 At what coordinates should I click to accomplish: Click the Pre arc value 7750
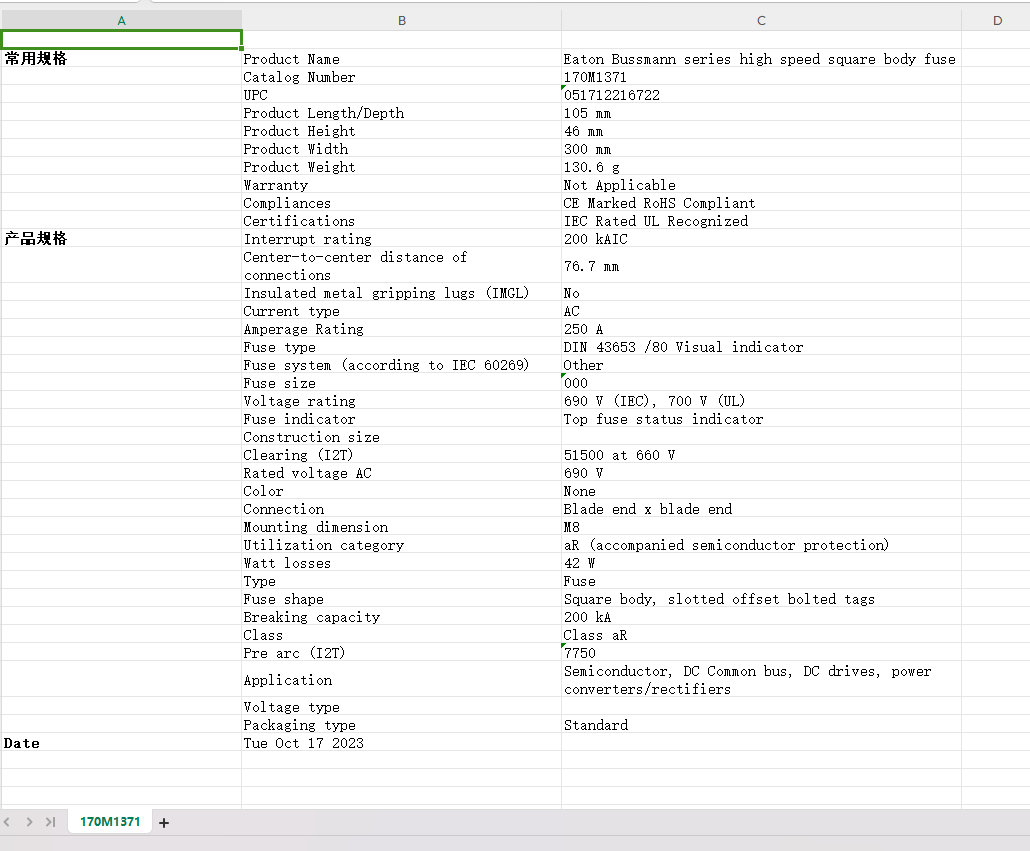tap(761, 653)
